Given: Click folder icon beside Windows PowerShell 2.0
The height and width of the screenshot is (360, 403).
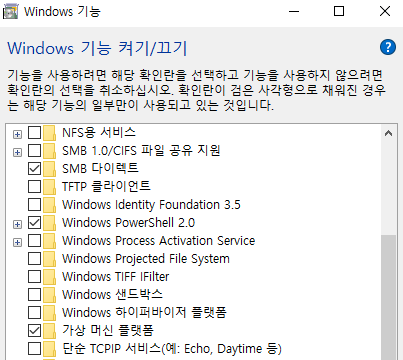Looking at the screenshot, I should (x=49, y=223).
